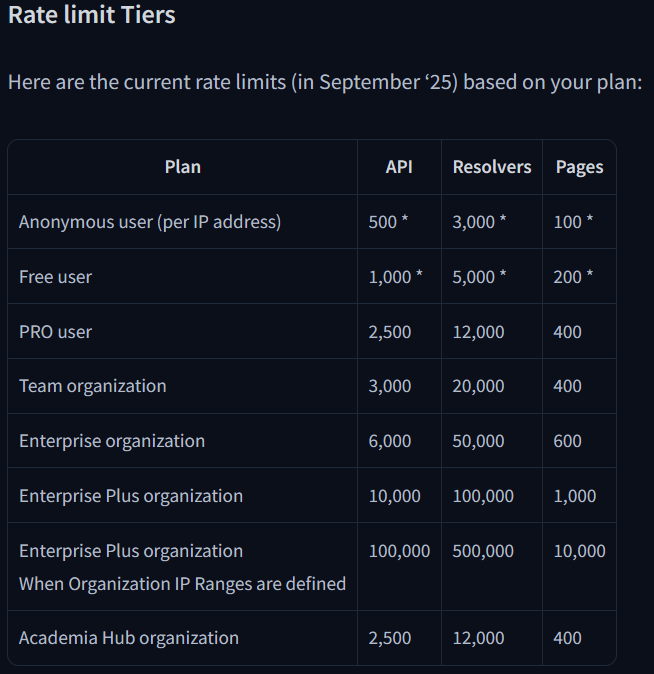Click "When Organization IP Ranges are defined" text
Image resolution: width=654 pixels, height=674 pixels.
(x=182, y=584)
